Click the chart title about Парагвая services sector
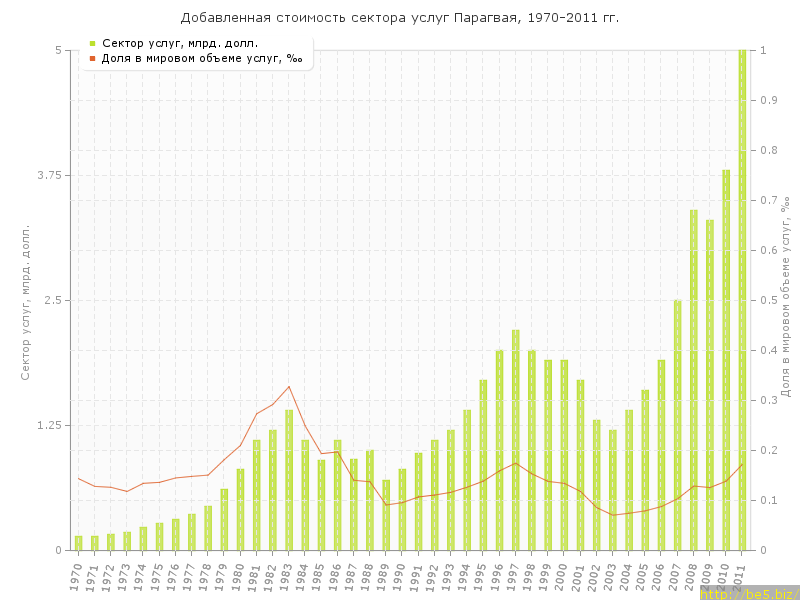This screenshot has width=800, height=600. coord(400,18)
